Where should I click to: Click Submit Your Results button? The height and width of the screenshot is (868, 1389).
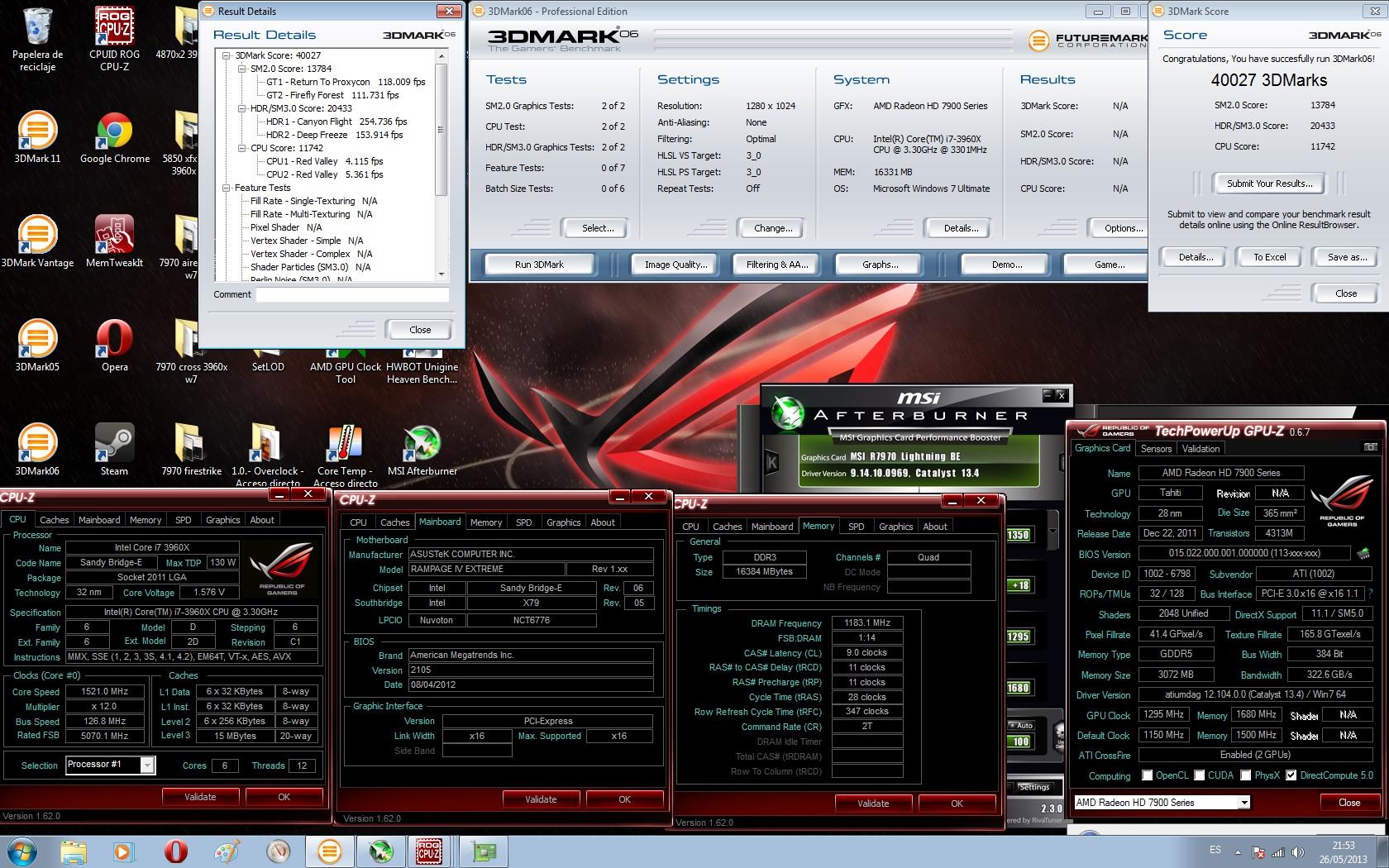coord(1268,184)
